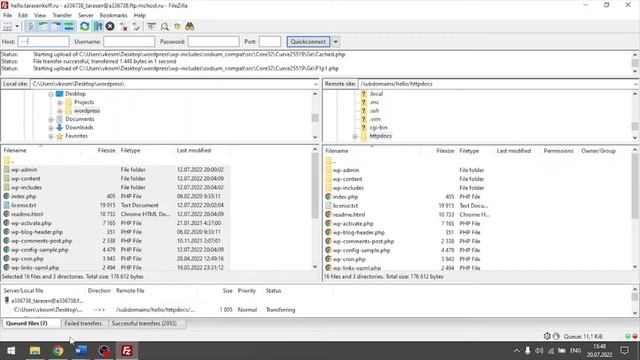Focus the Username input field
Viewport: 640px width, 360px height.
(x=129, y=42)
